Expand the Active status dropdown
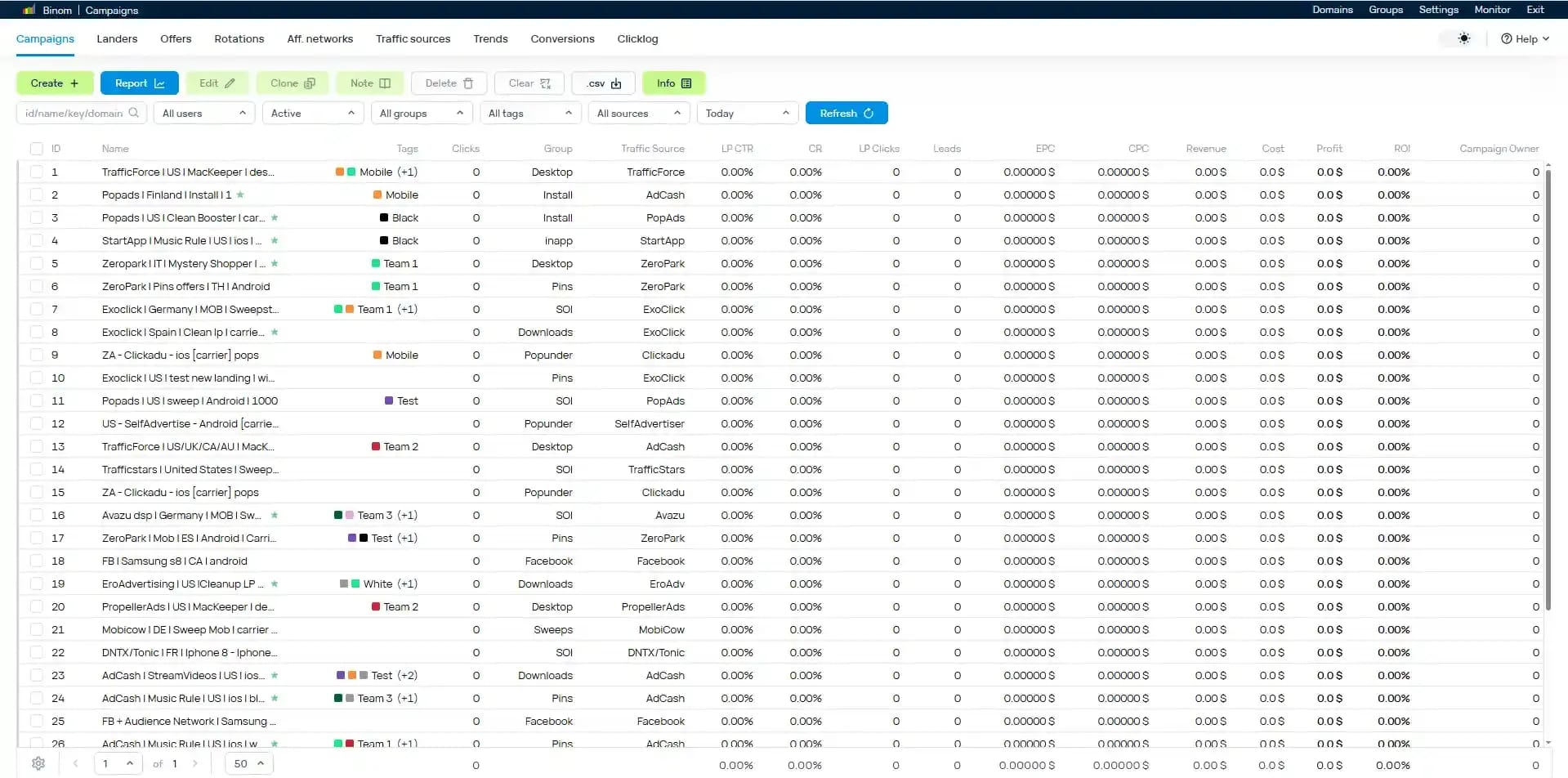The width and height of the screenshot is (1568, 778). click(x=313, y=113)
